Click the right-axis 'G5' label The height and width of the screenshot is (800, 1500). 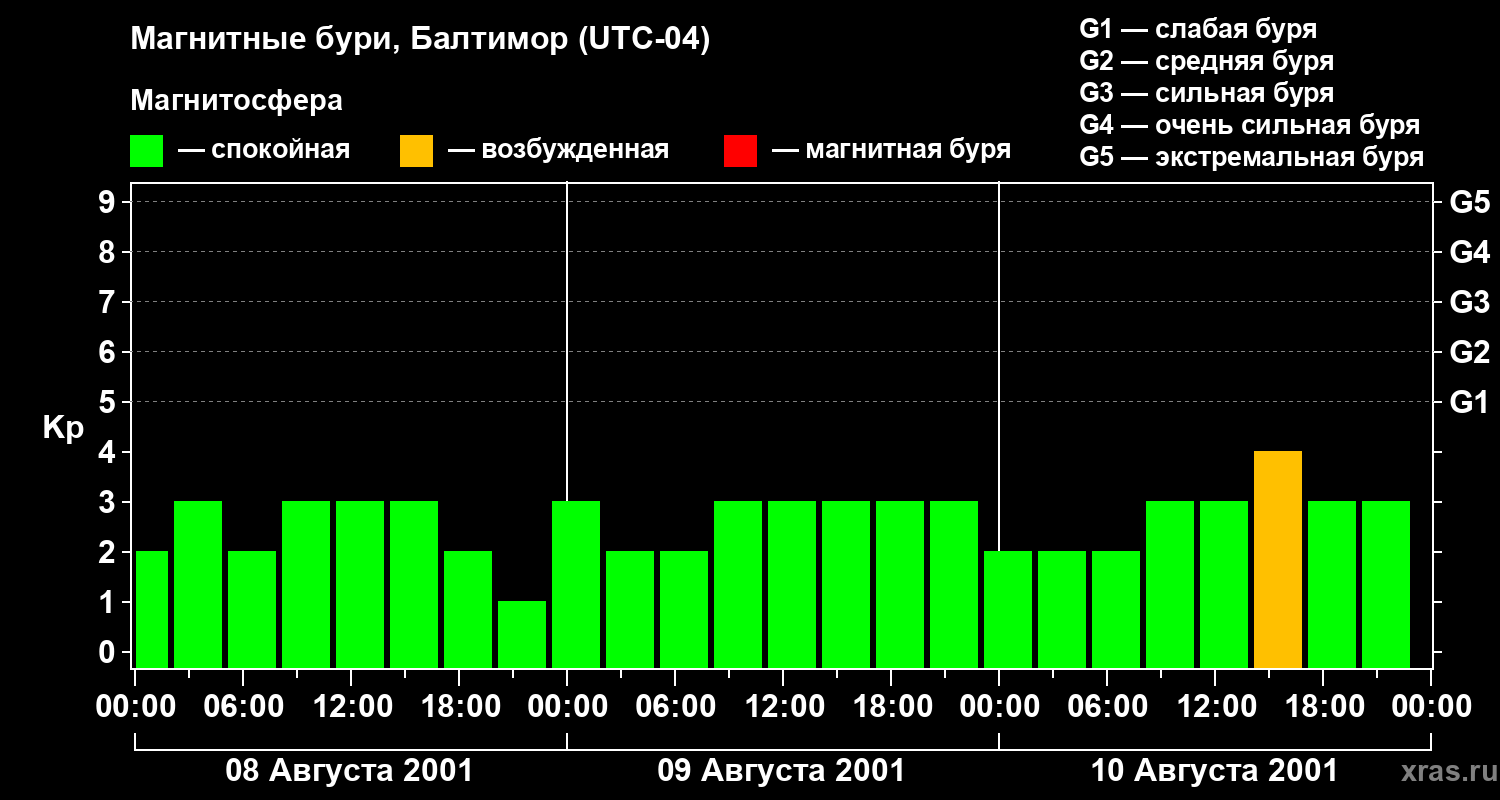pos(1469,202)
